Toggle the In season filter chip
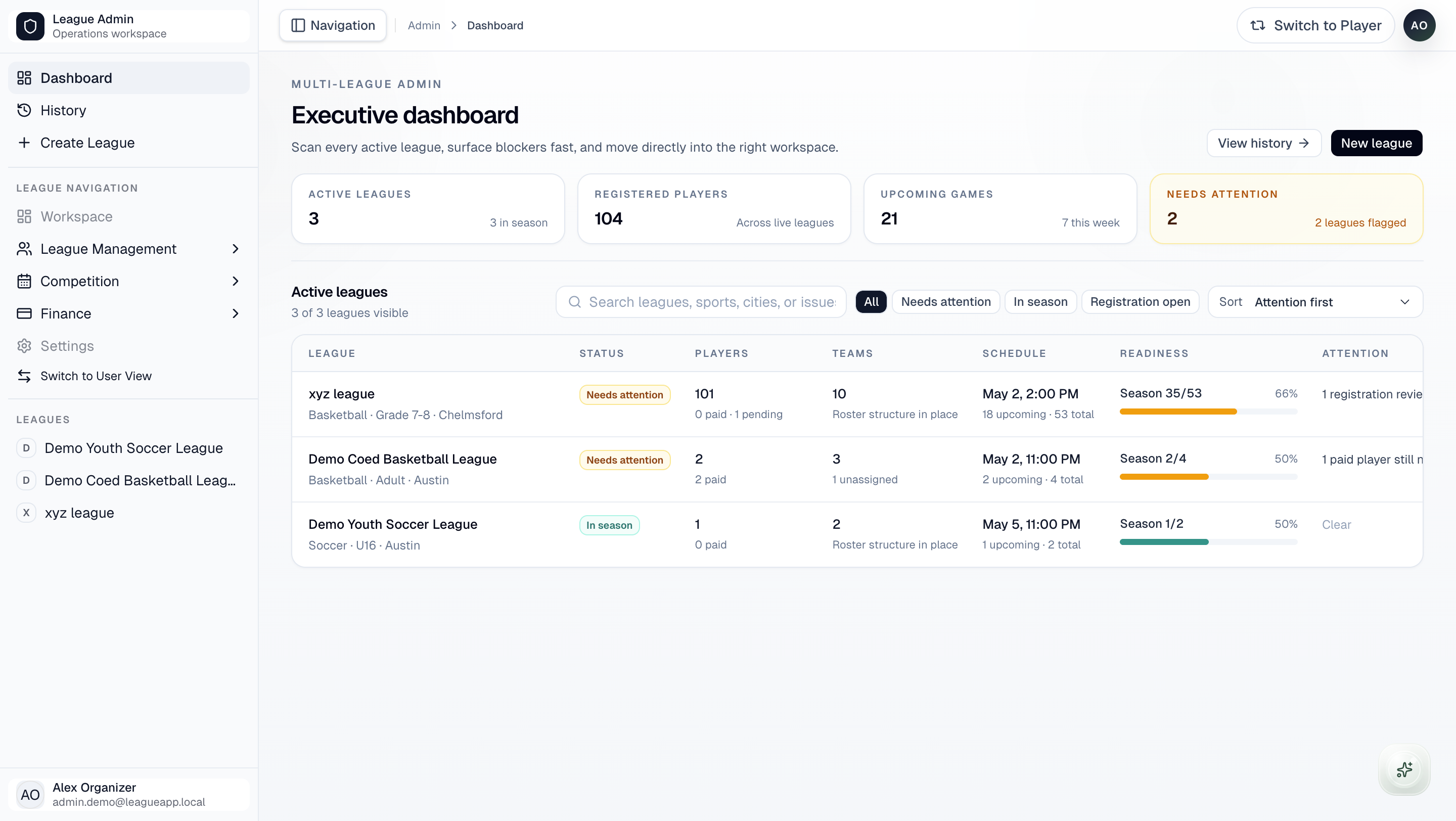 click(x=1040, y=302)
